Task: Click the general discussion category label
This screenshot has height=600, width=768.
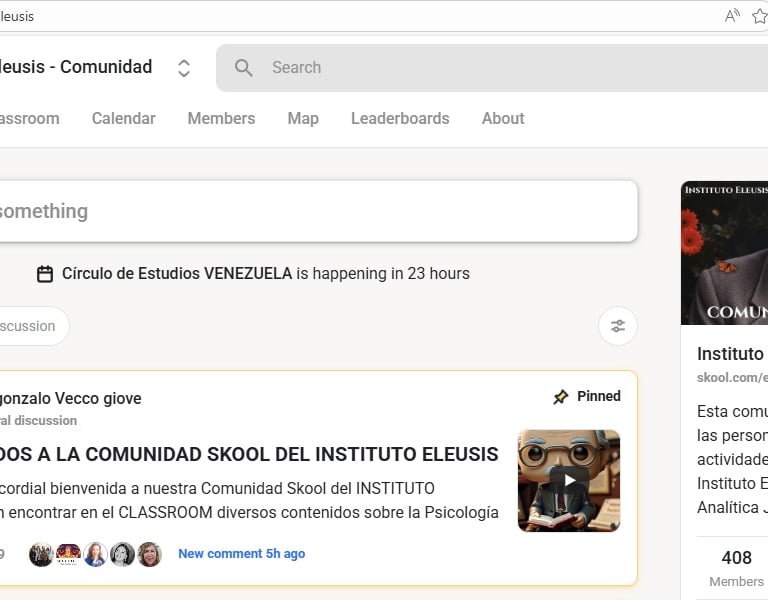Action: (x=38, y=421)
